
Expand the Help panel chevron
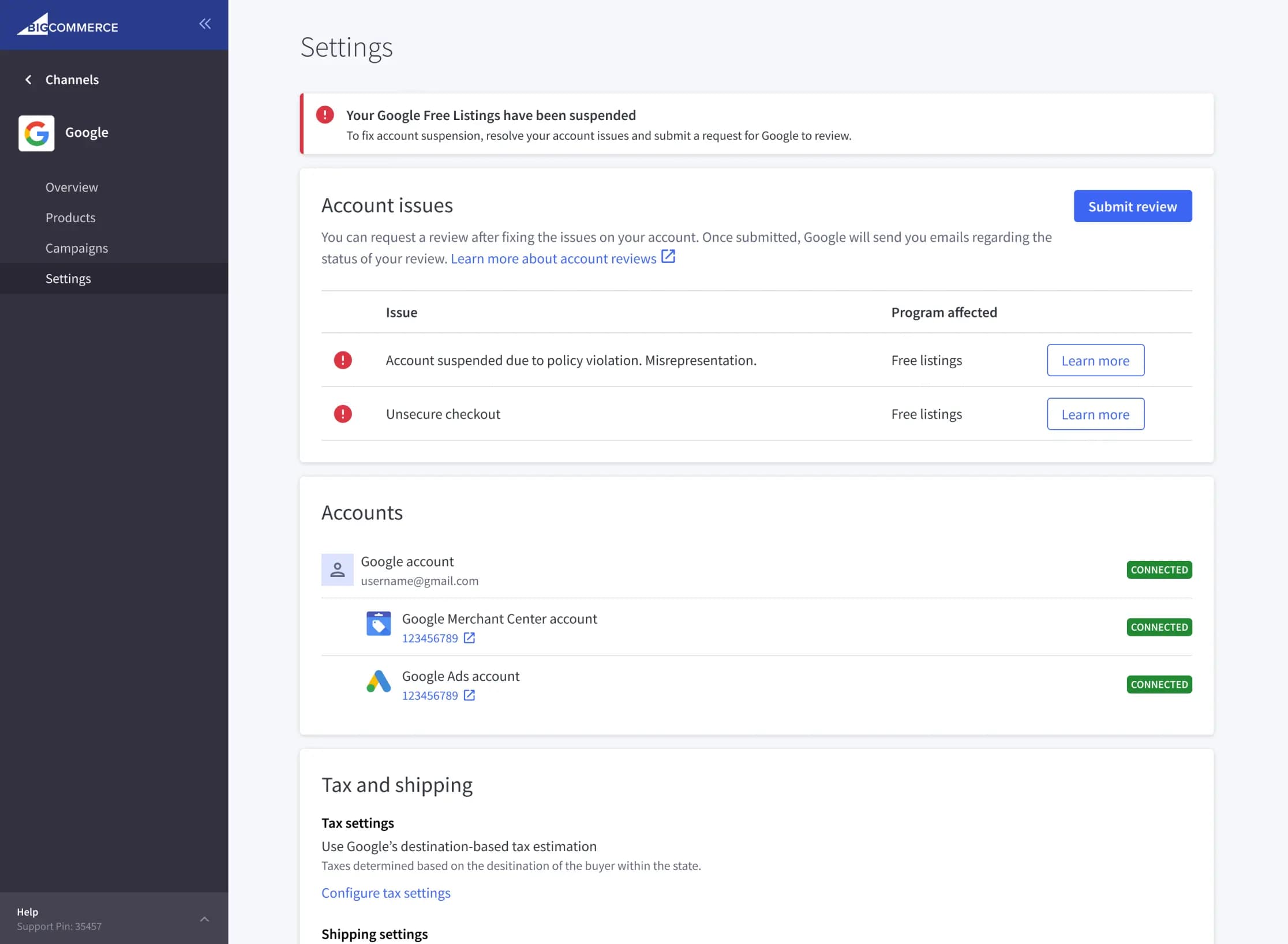pos(204,919)
